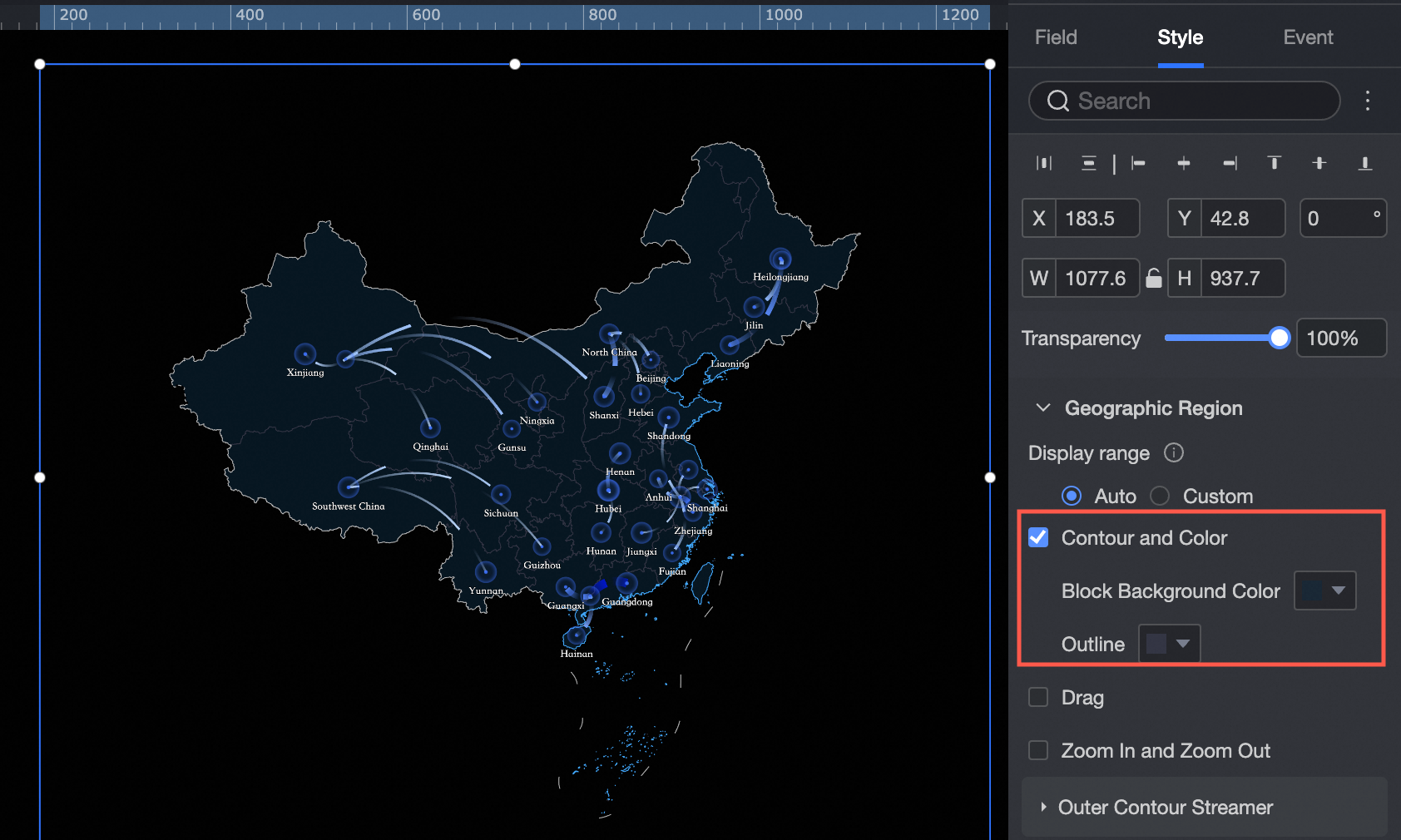Click the Transparency slider handle
1401x840 pixels.
(x=1280, y=338)
